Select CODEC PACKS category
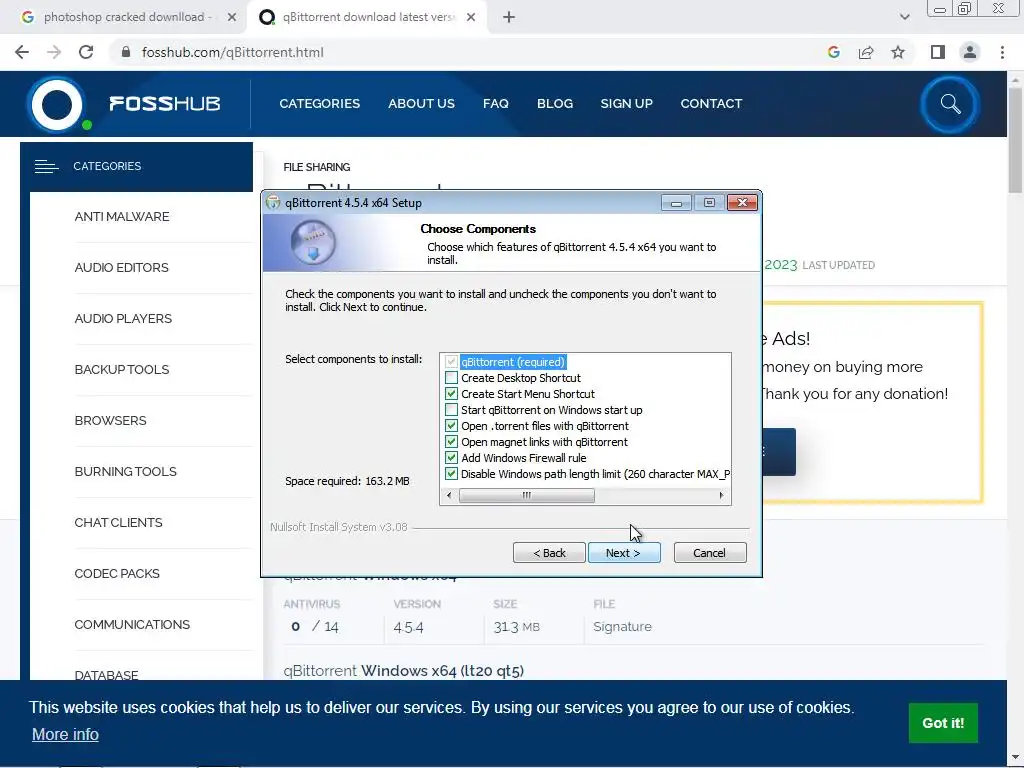 coord(117,573)
